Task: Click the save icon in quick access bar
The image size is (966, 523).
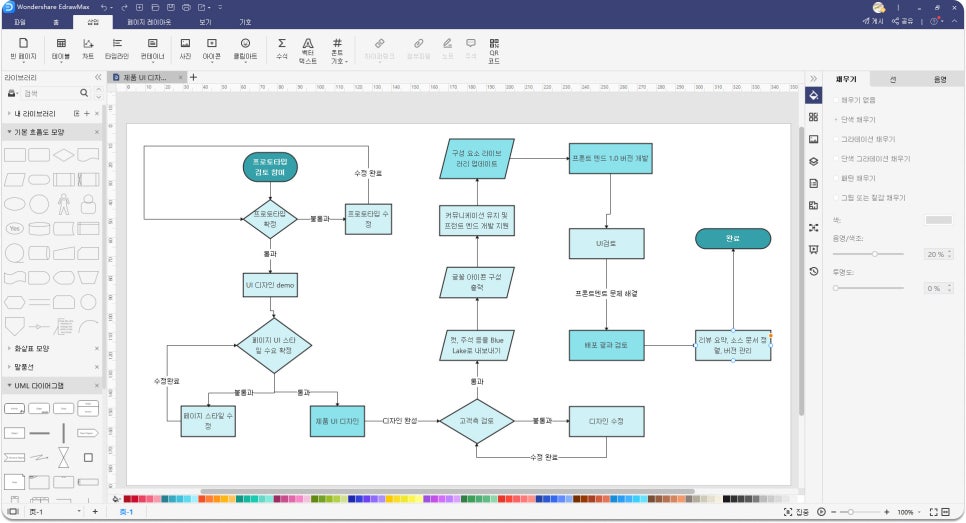Action: [171, 7]
